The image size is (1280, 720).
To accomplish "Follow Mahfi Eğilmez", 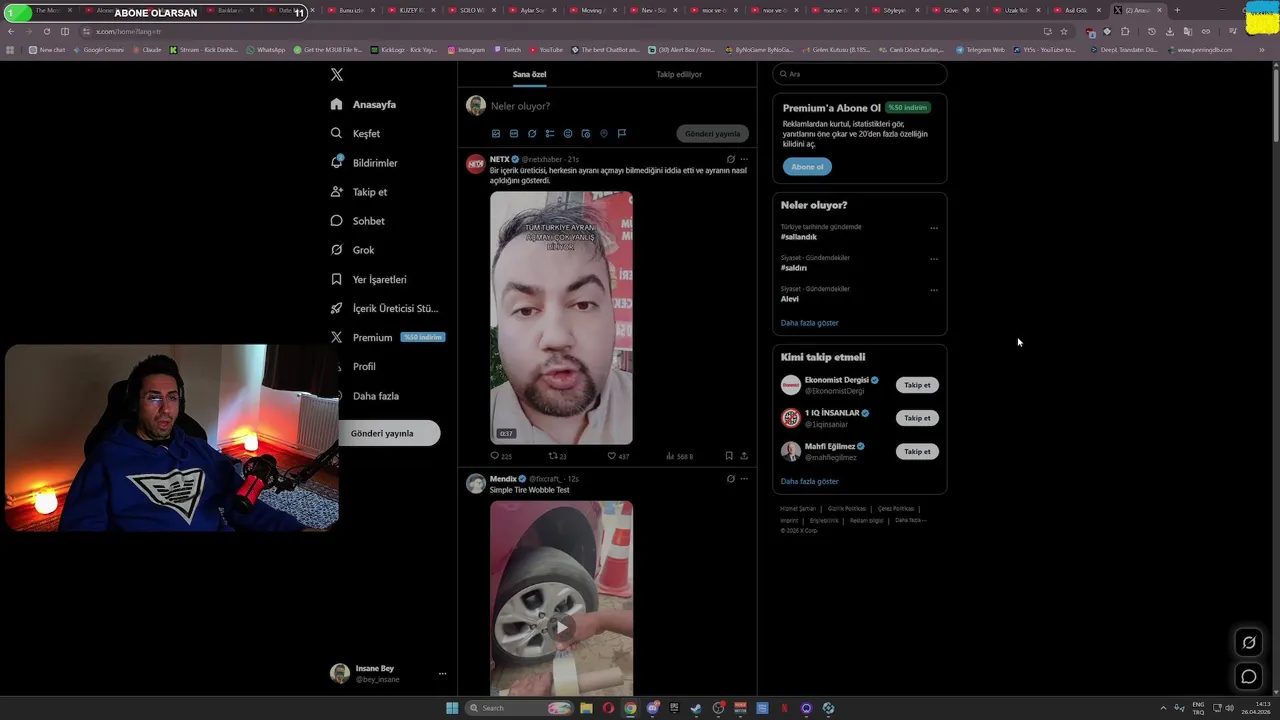I will 917,451.
